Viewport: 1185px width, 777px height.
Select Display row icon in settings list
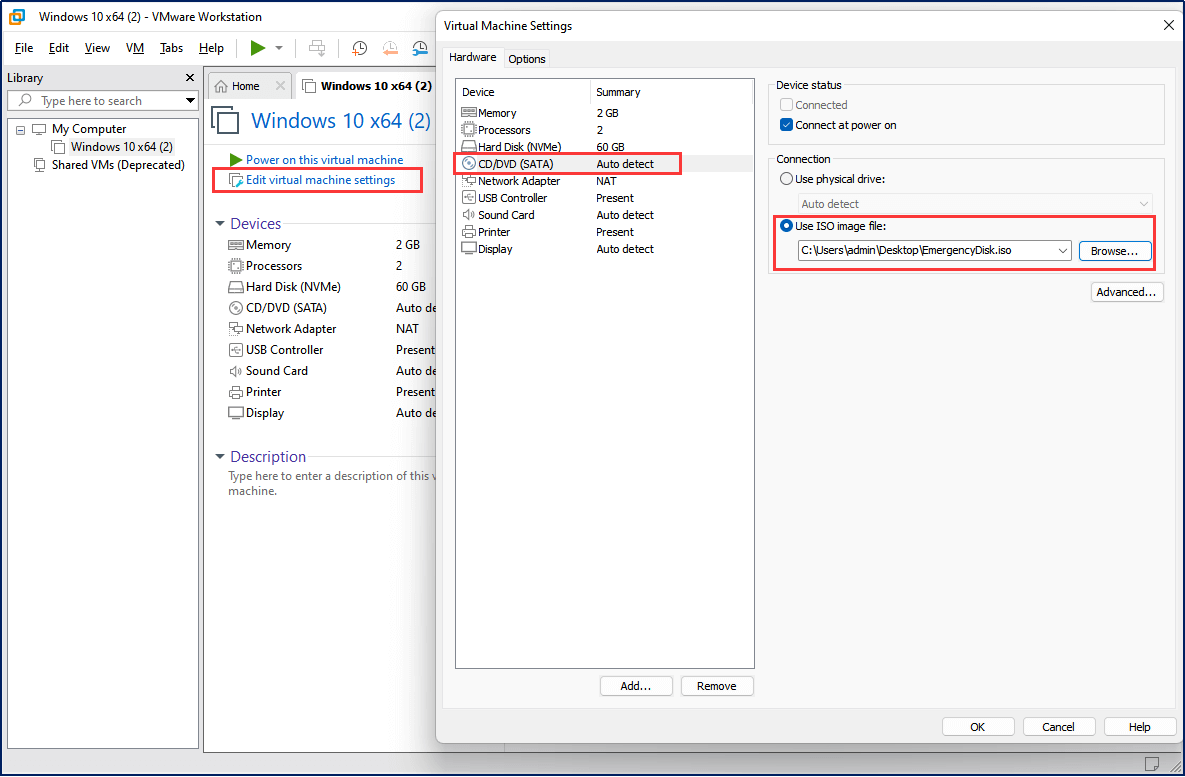pyautogui.click(x=469, y=249)
